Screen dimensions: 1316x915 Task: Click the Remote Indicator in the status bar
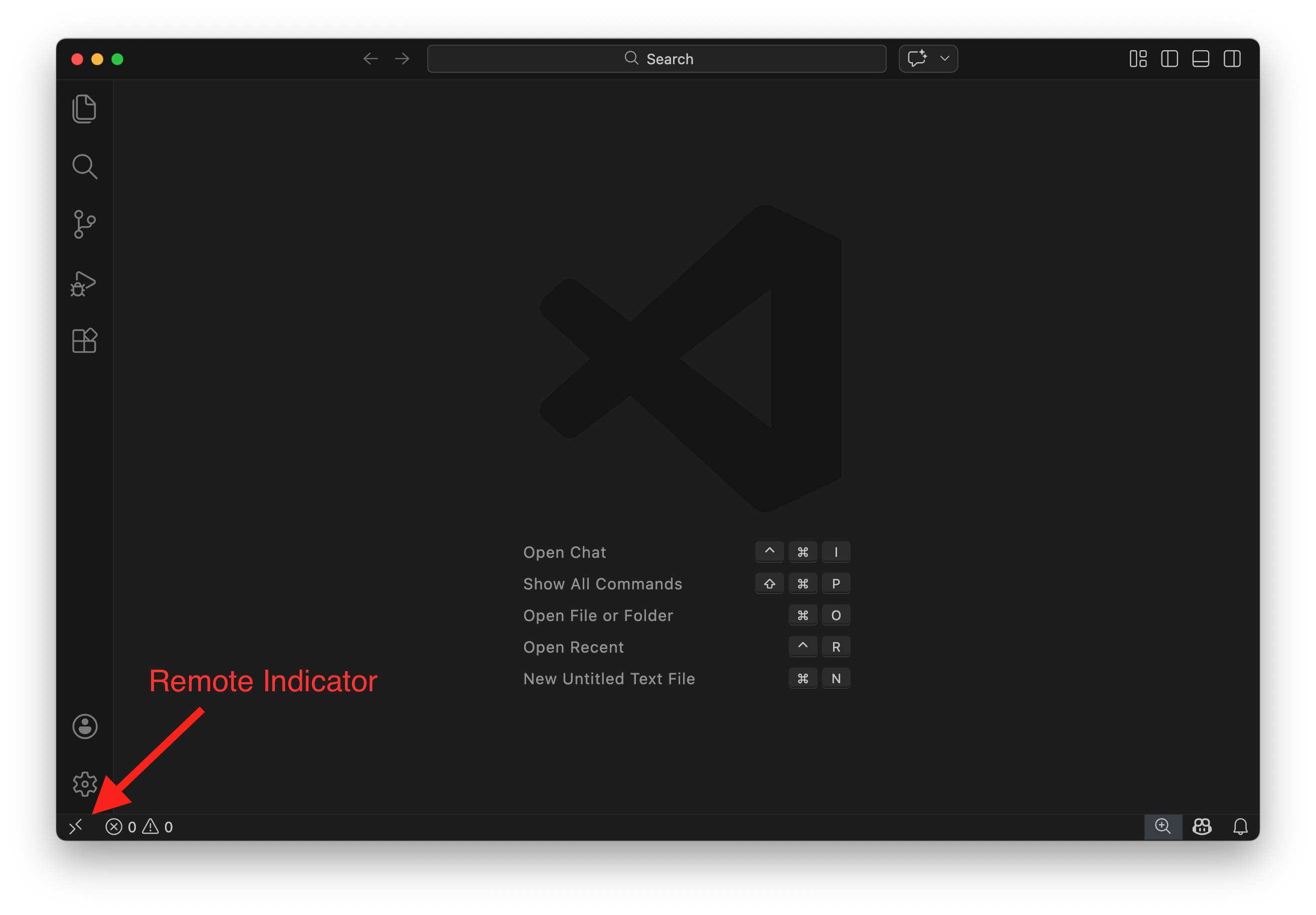pos(76,826)
